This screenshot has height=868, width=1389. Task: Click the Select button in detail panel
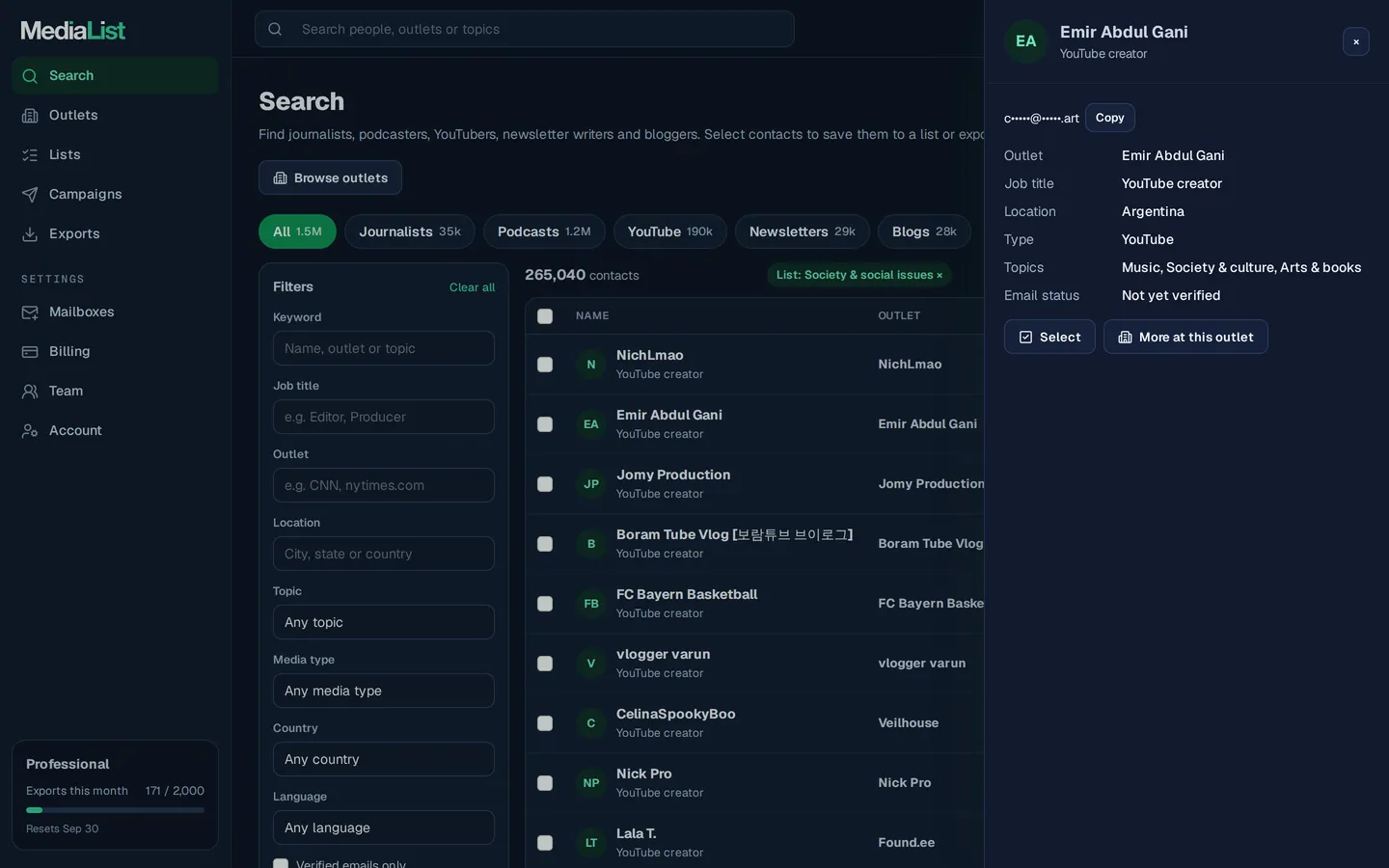pos(1049,337)
